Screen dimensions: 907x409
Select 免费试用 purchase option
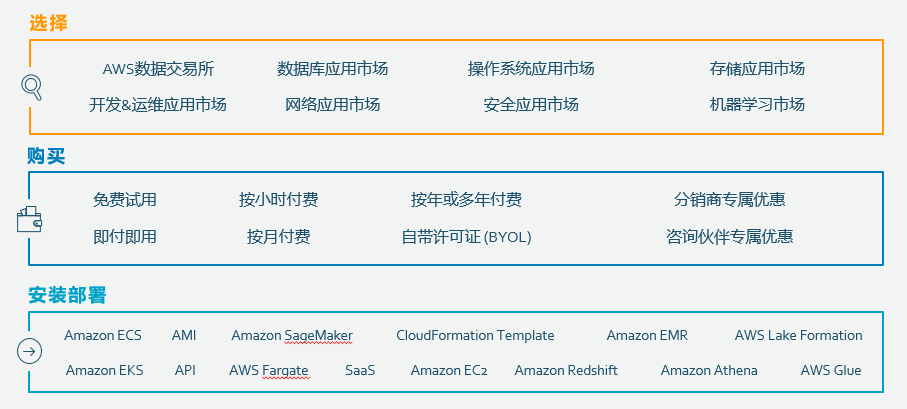click(x=125, y=200)
